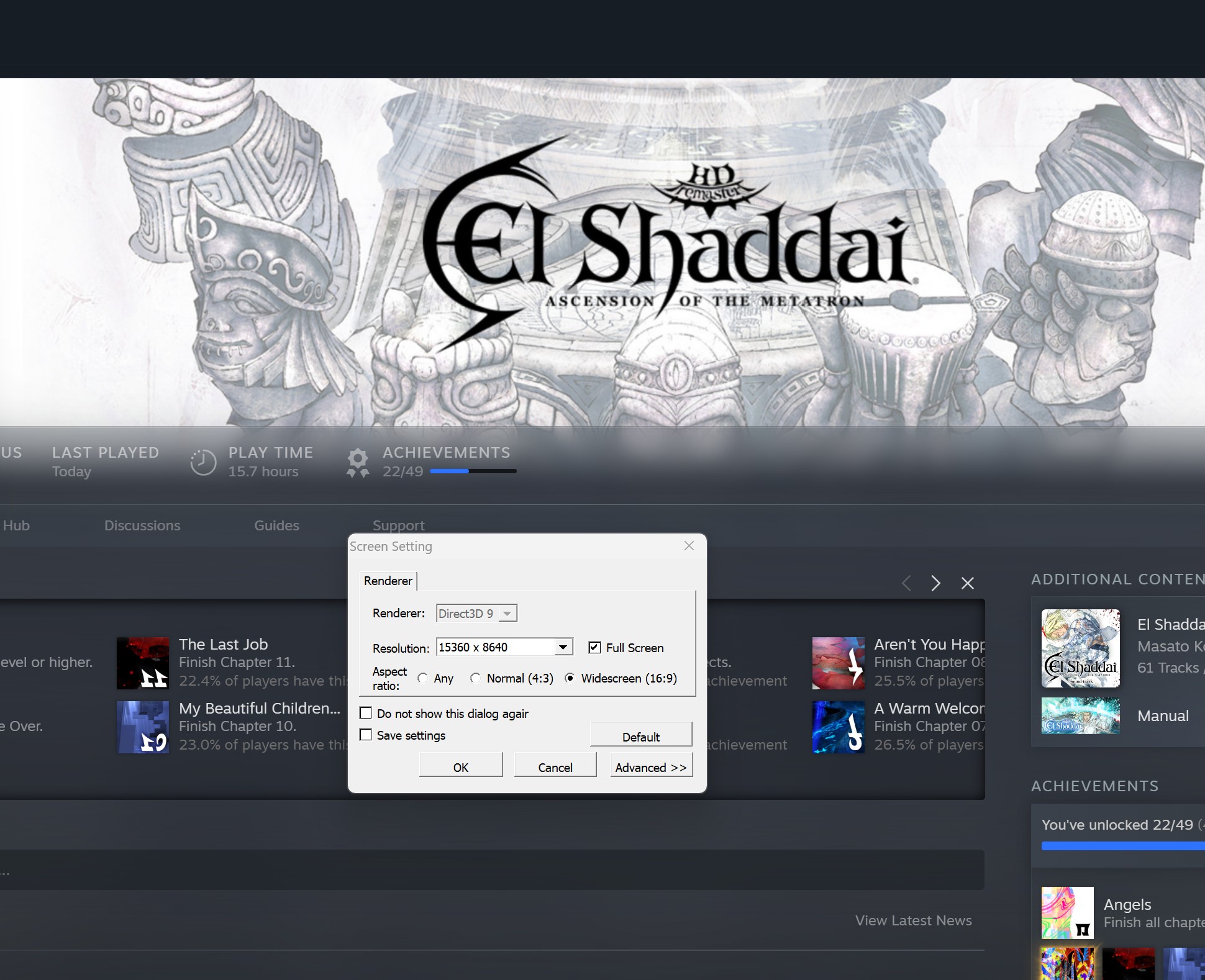The width and height of the screenshot is (1205, 980).
Task: Click the Play Time clock icon
Action: coord(203,462)
